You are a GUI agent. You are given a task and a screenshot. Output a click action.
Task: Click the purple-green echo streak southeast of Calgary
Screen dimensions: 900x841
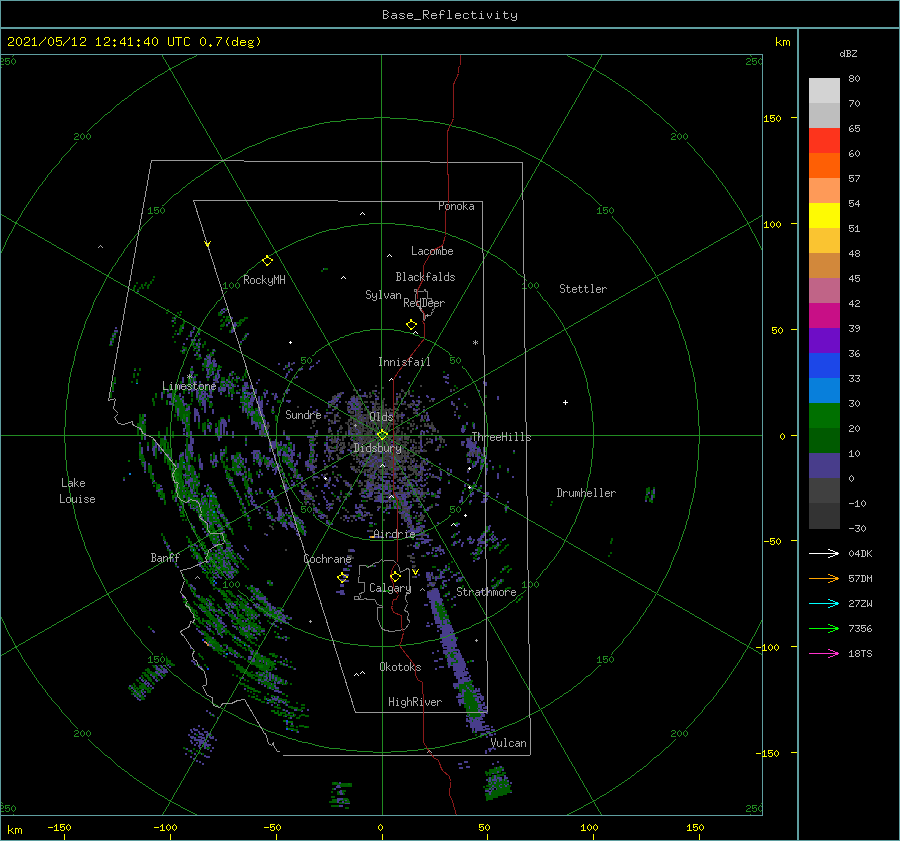[456, 660]
